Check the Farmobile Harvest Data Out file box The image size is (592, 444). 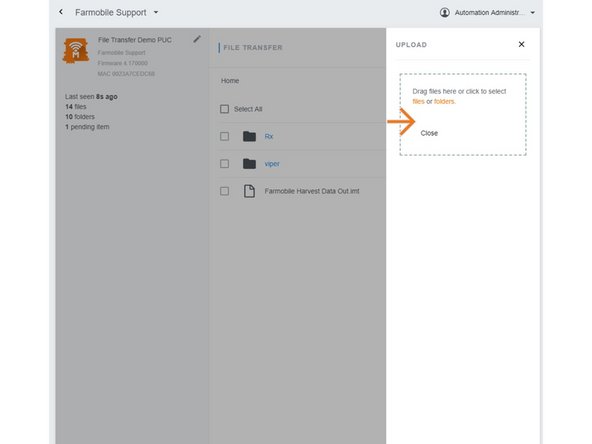[x=224, y=191]
